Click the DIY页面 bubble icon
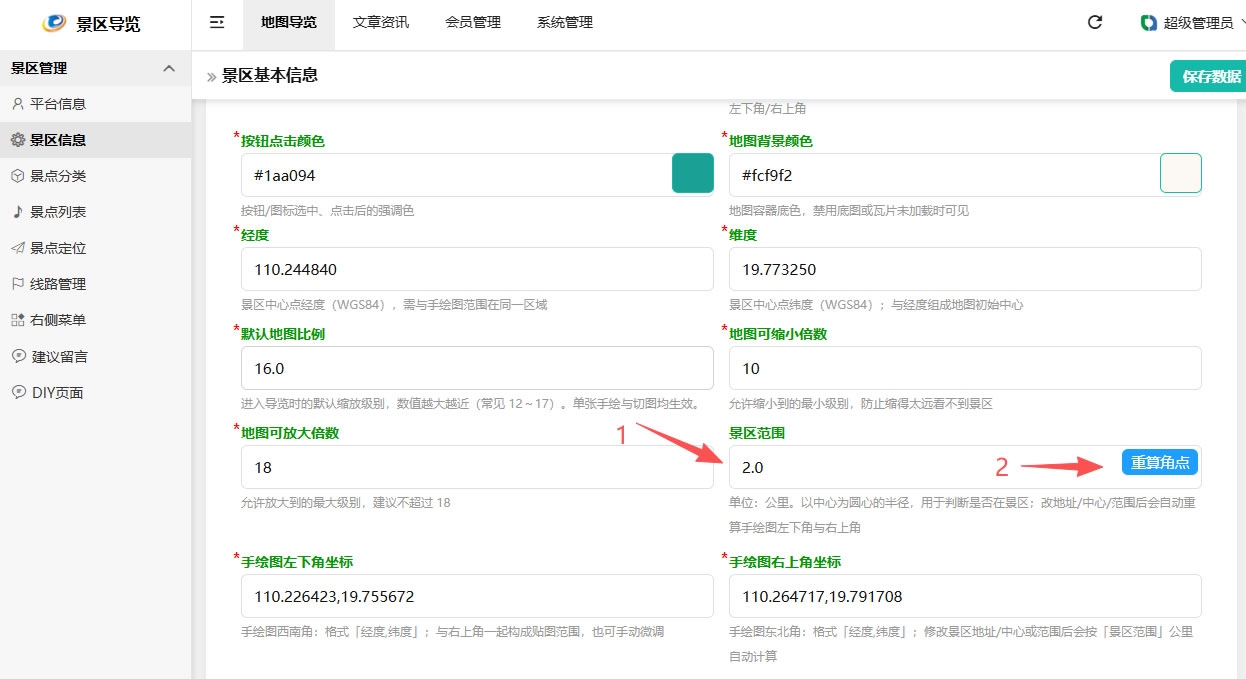This screenshot has height=679, width=1246. (18, 392)
